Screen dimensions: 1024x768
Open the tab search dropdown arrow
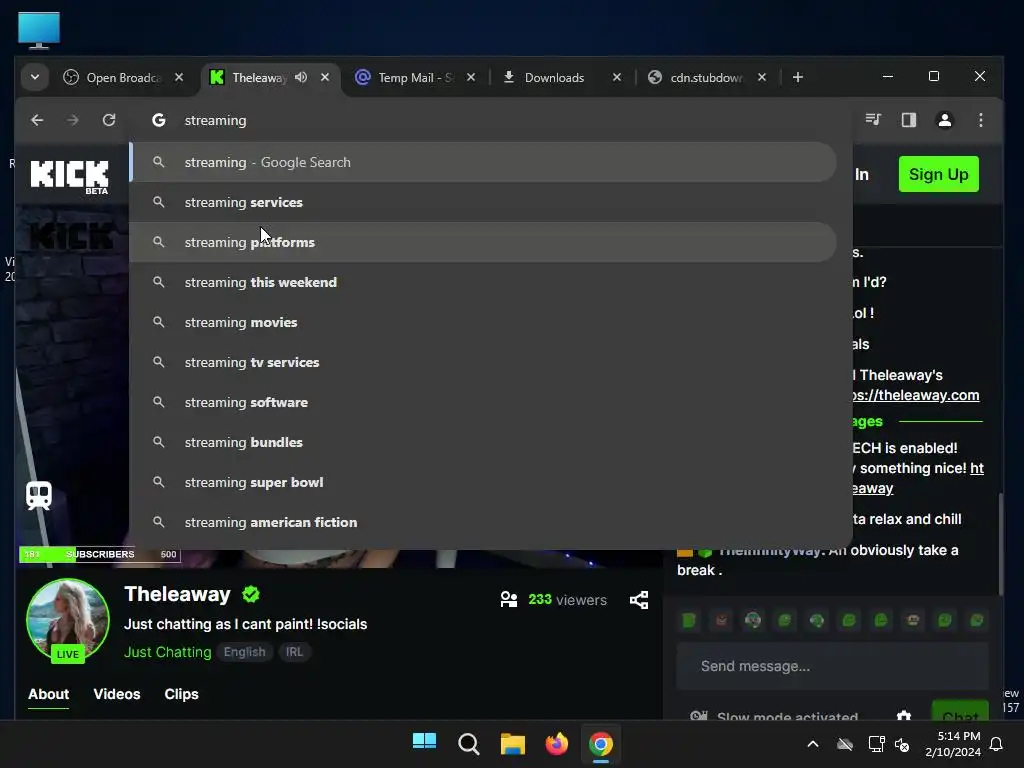click(x=35, y=77)
